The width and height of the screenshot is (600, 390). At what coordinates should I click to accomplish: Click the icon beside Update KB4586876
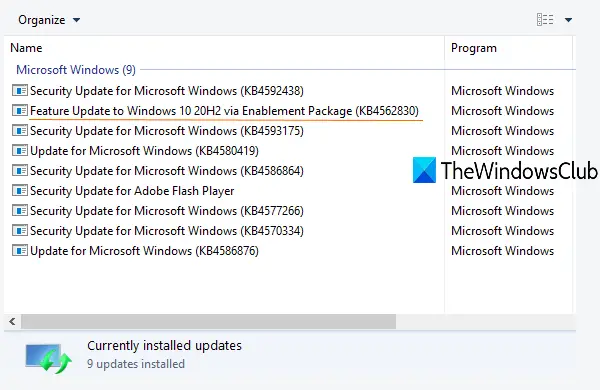click(20, 250)
